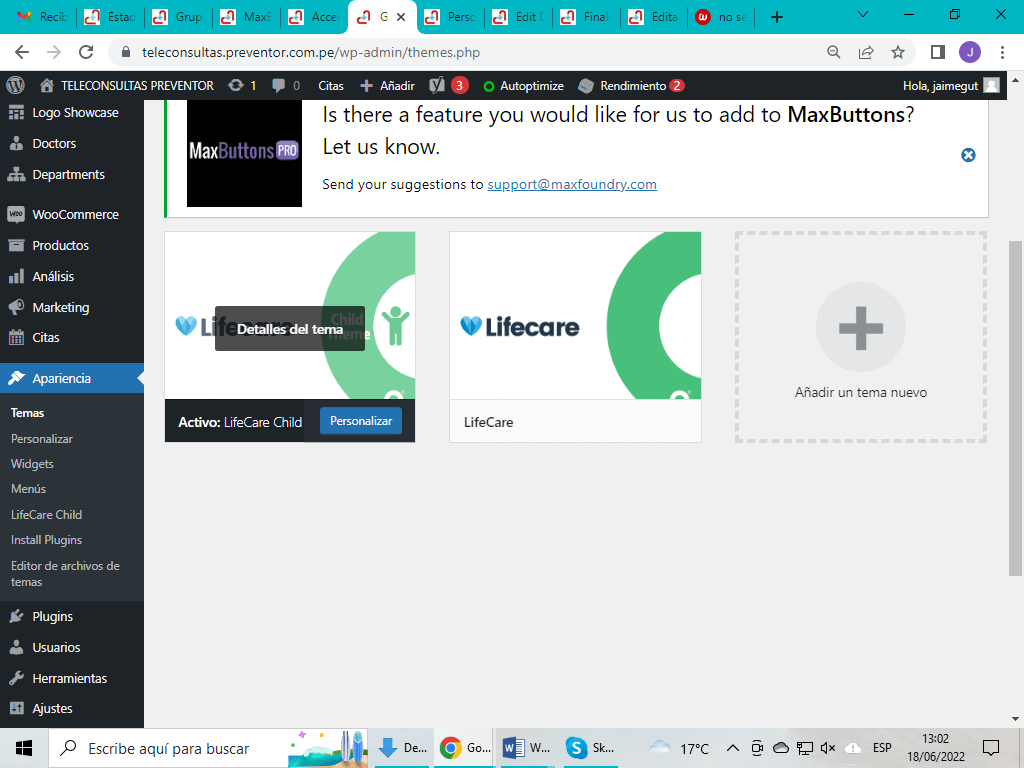Click the support@maxfoundry.com email link
This screenshot has height=768, width=1024.
pos(572,184)
